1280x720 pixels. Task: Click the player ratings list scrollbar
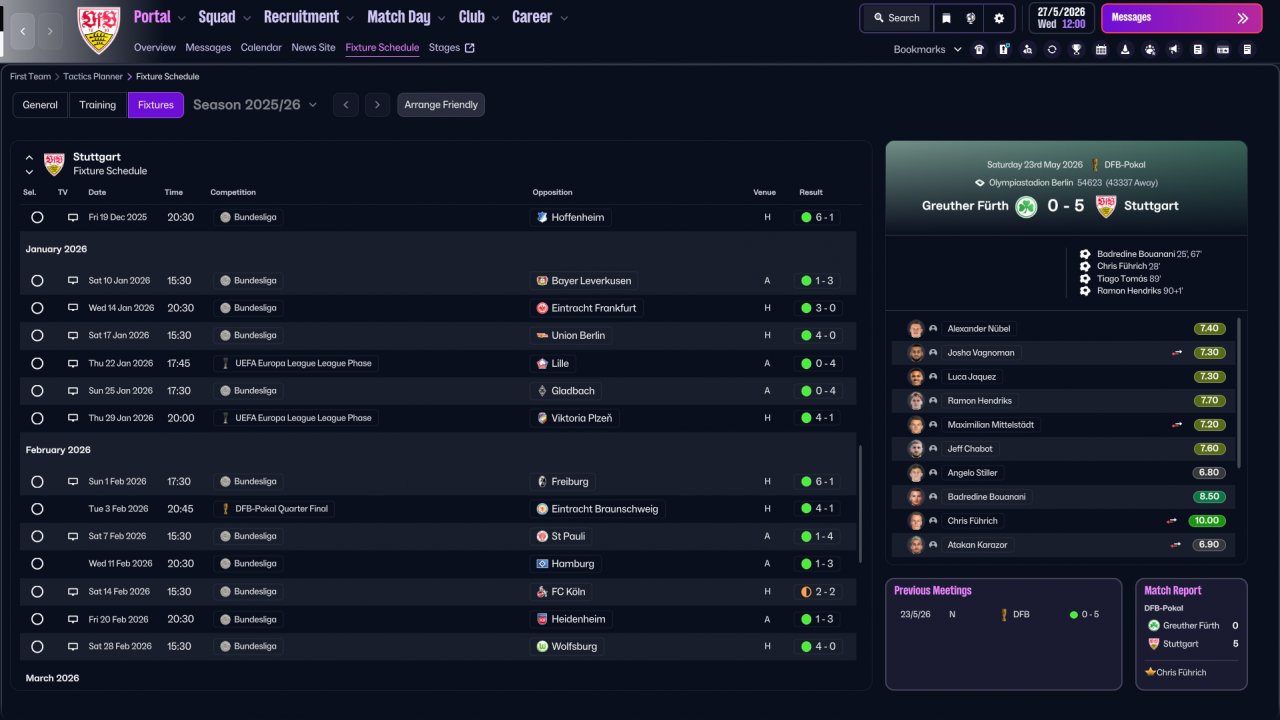point(1239,391)
